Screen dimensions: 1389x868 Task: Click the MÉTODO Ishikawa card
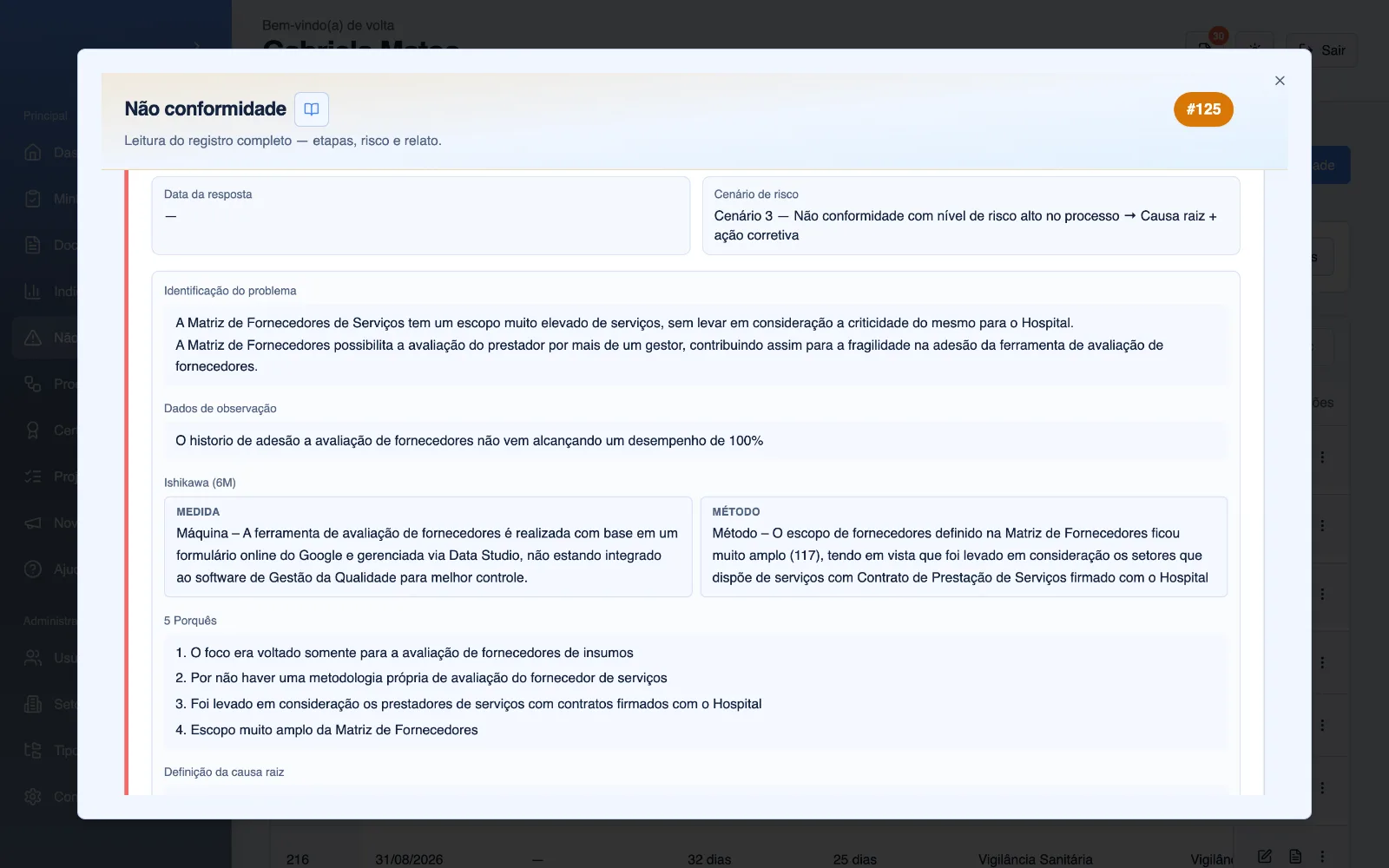964,547
